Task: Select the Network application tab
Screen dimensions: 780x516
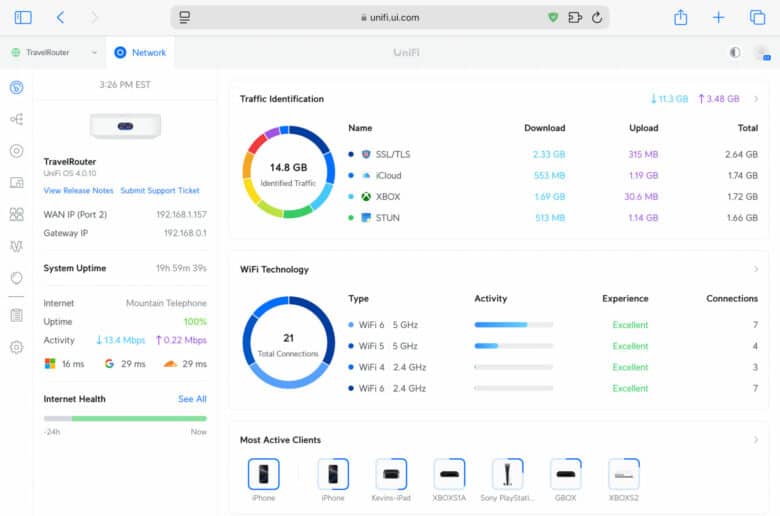Action: pyautogui.click(x=140, y=52)
